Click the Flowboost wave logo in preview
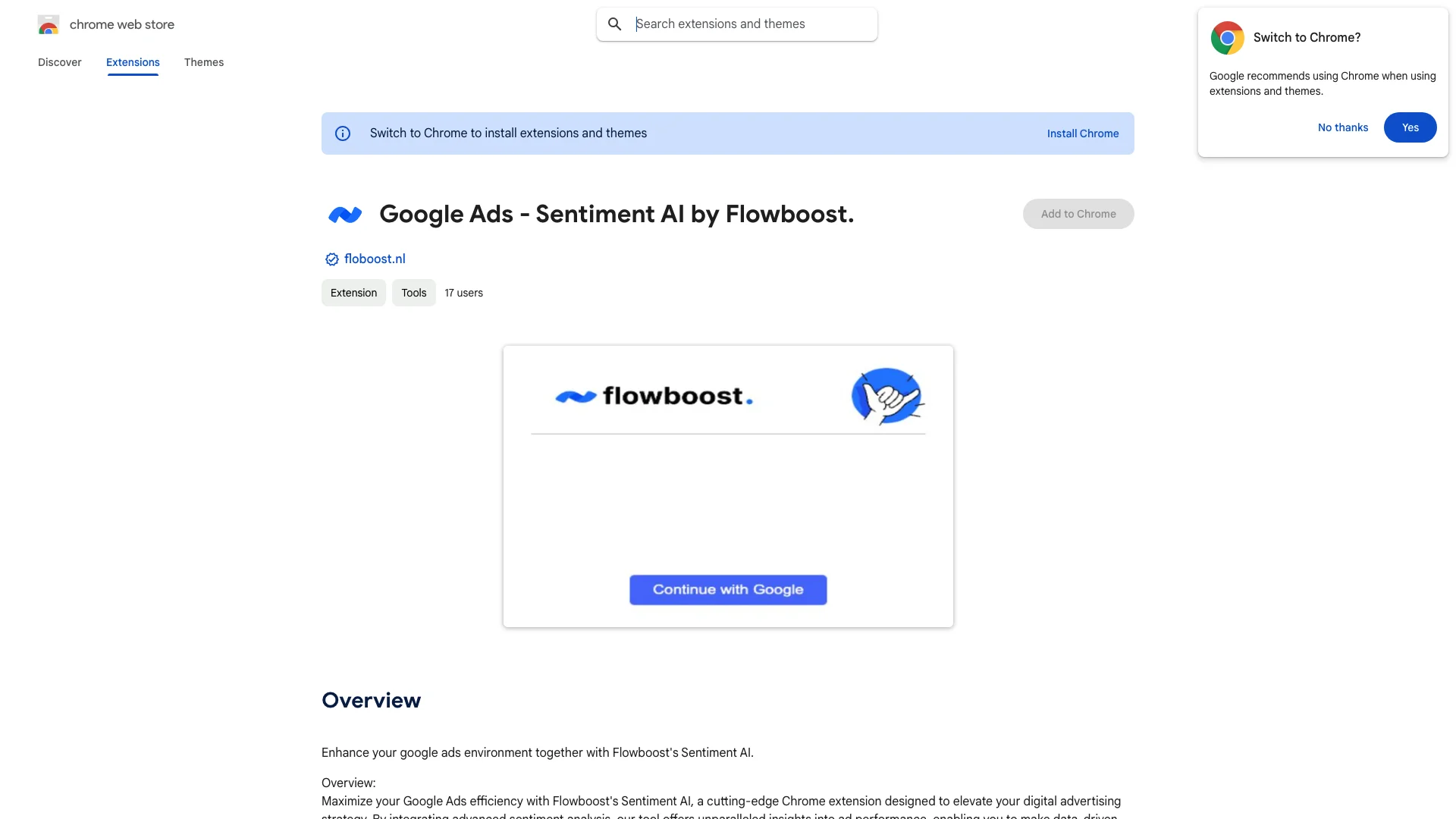Screen dimensions: 1456x819 (x=575, y=395)
